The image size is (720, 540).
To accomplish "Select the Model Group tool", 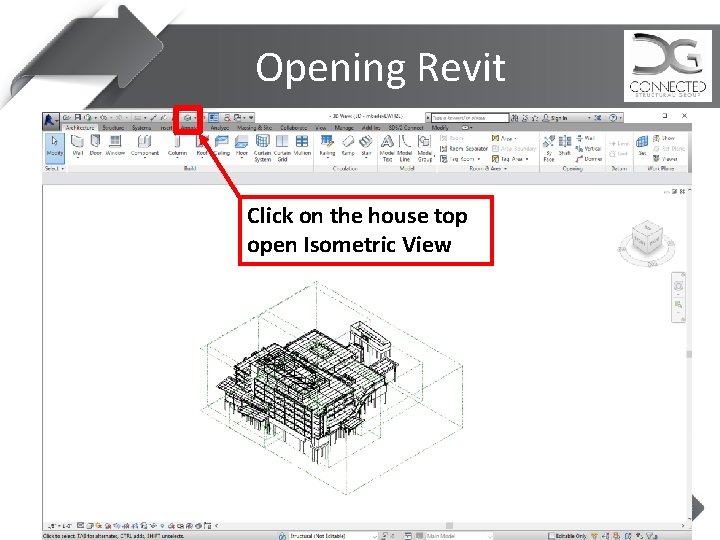I will pos(425,148).
